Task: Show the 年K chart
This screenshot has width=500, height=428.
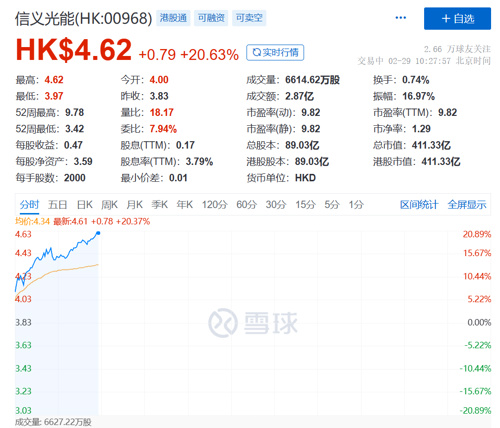Action: [x=185, y=204]
